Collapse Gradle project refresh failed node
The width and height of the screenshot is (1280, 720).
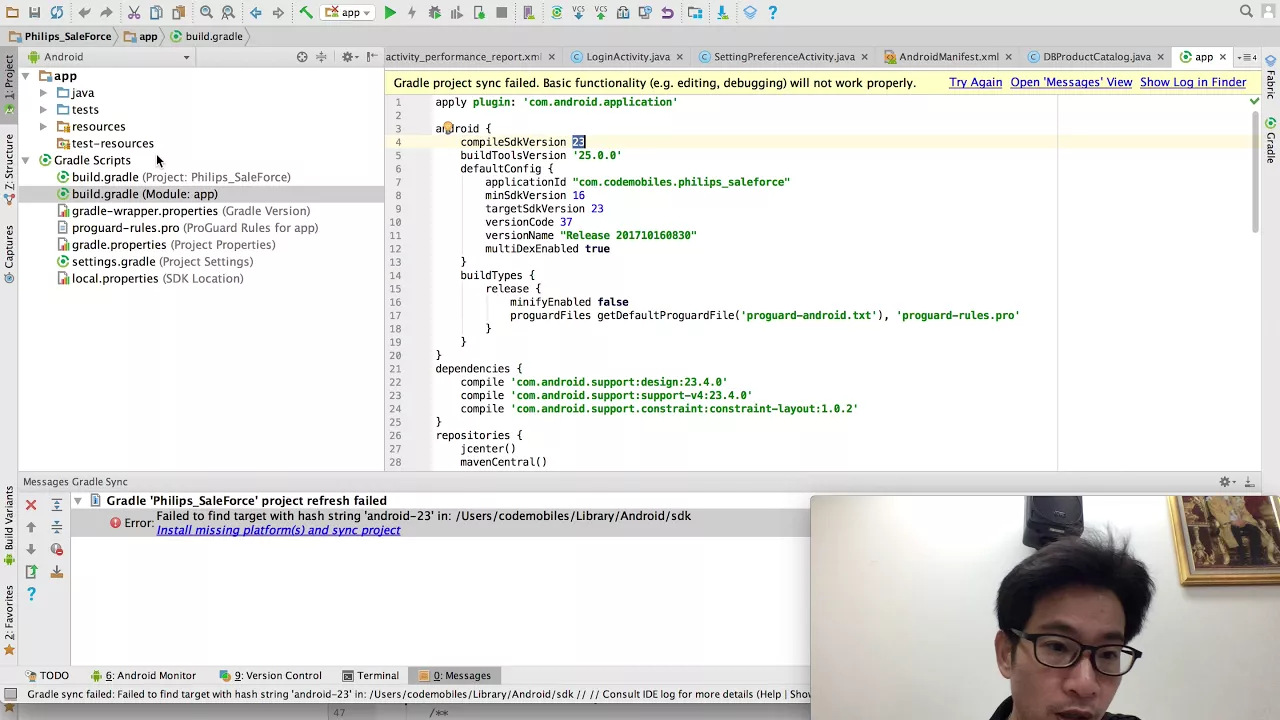(x=78, y=500)
